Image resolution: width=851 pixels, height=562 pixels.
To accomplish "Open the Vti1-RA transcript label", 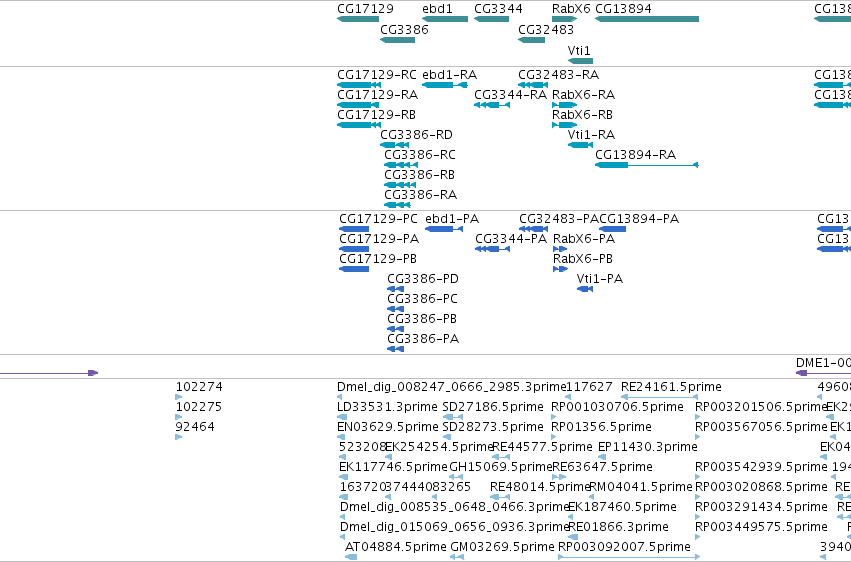I will click(x=591, y=135).
